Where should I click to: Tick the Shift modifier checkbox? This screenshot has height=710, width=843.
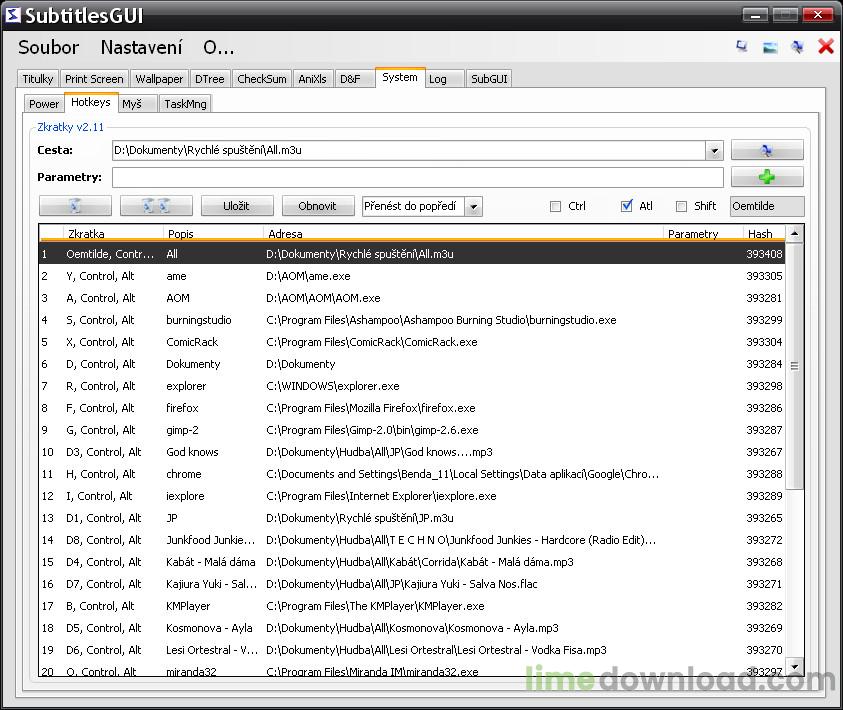(682, 206)
